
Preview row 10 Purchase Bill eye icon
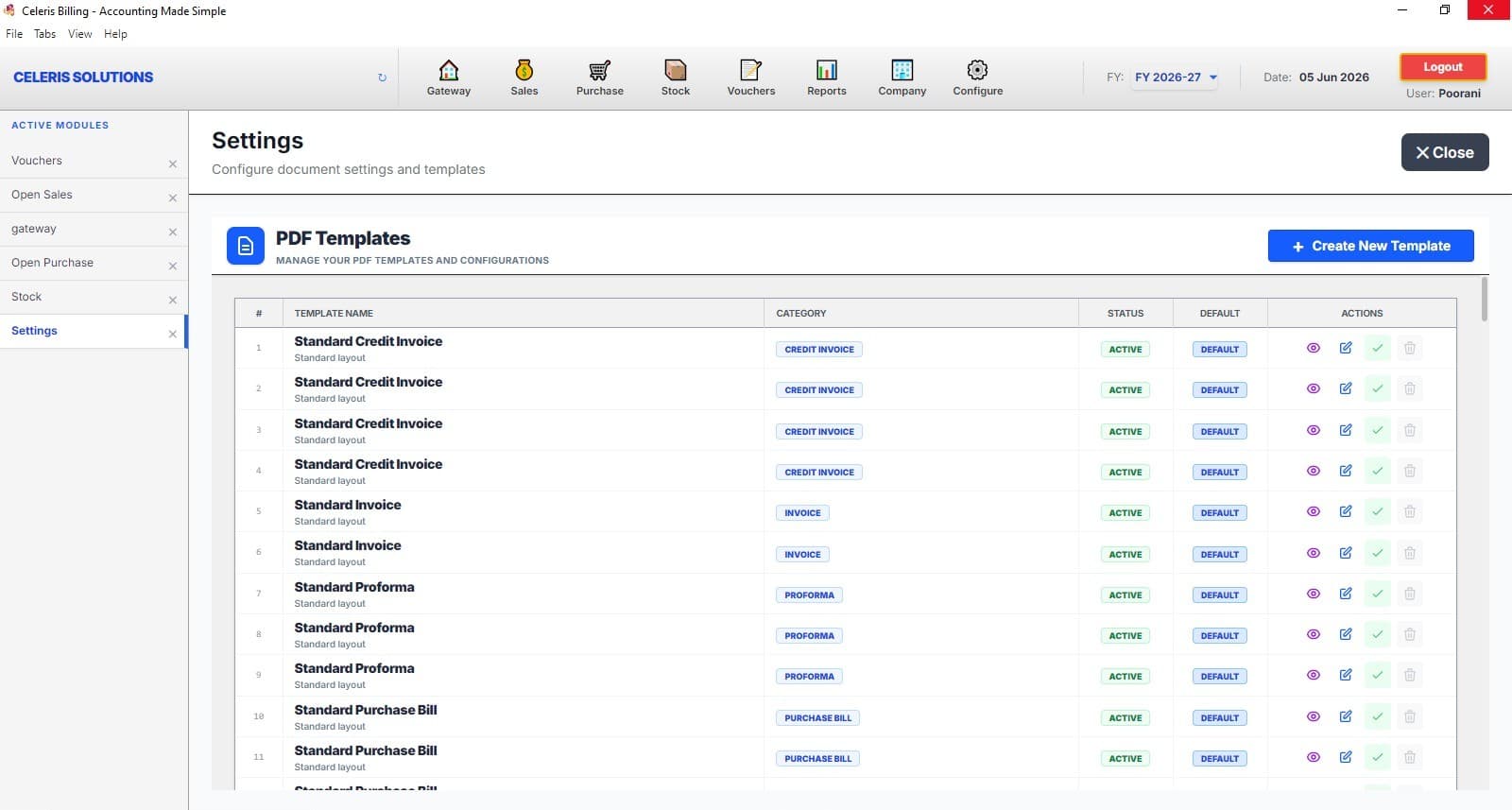pos(1314,716)
